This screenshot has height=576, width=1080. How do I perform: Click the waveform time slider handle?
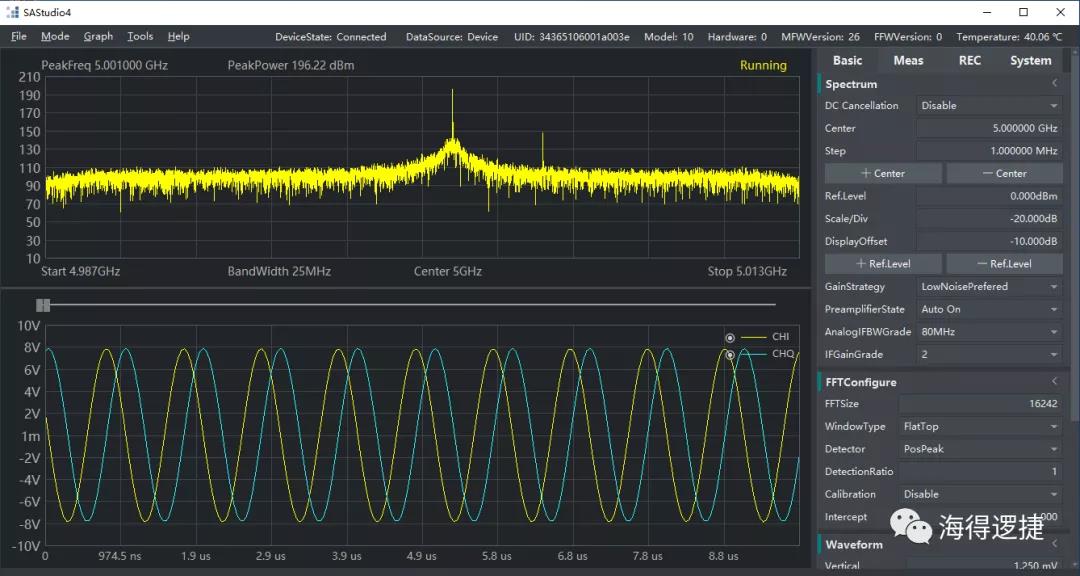(x=43, y=305)
